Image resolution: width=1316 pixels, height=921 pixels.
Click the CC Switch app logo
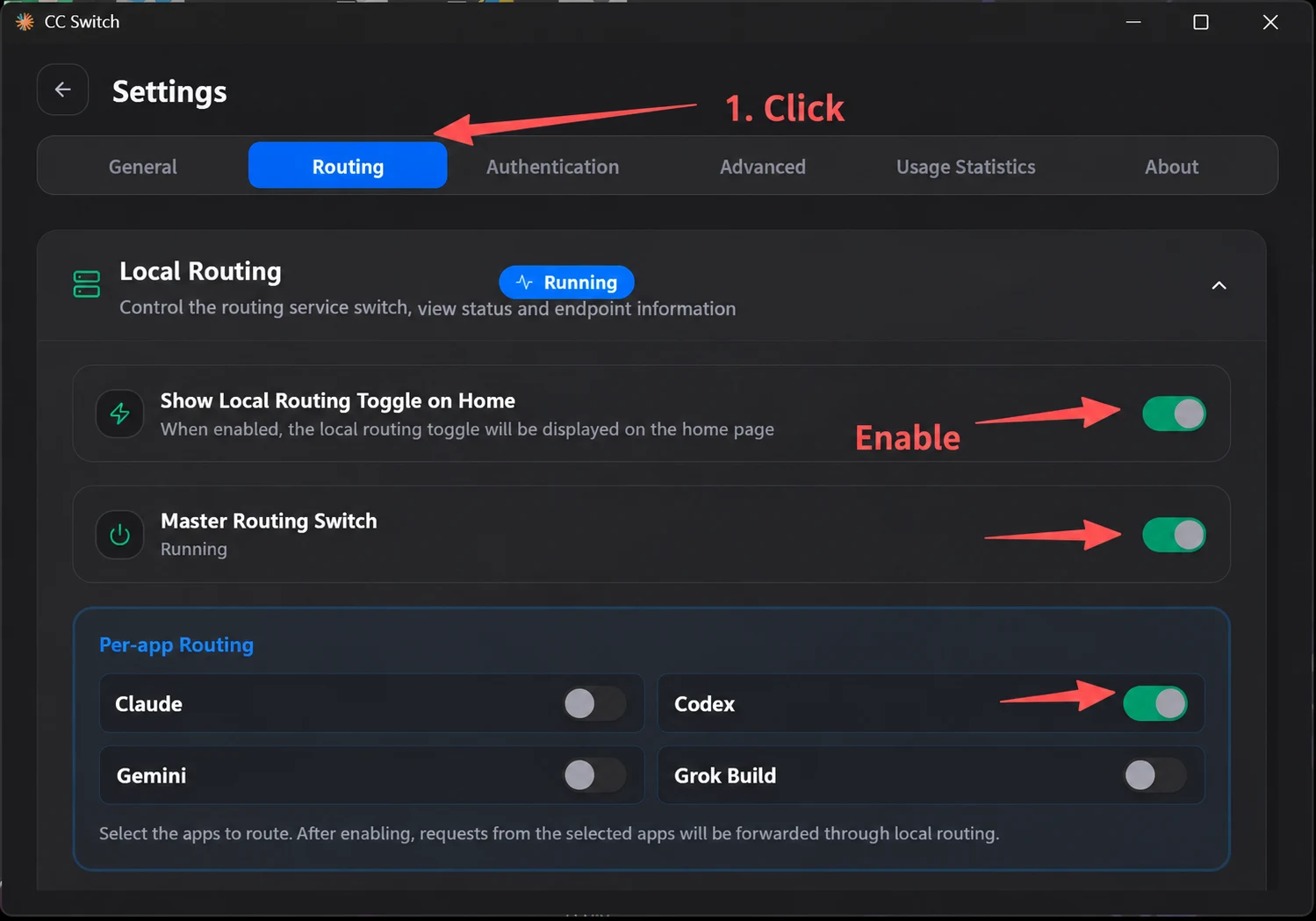25,22
